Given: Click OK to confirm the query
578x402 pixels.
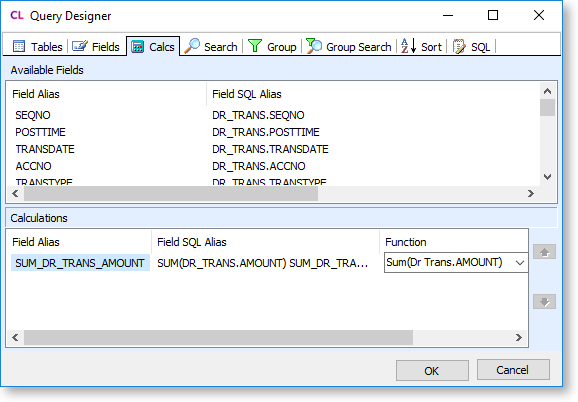Looking at the screenshot, I should click(432, 370).
